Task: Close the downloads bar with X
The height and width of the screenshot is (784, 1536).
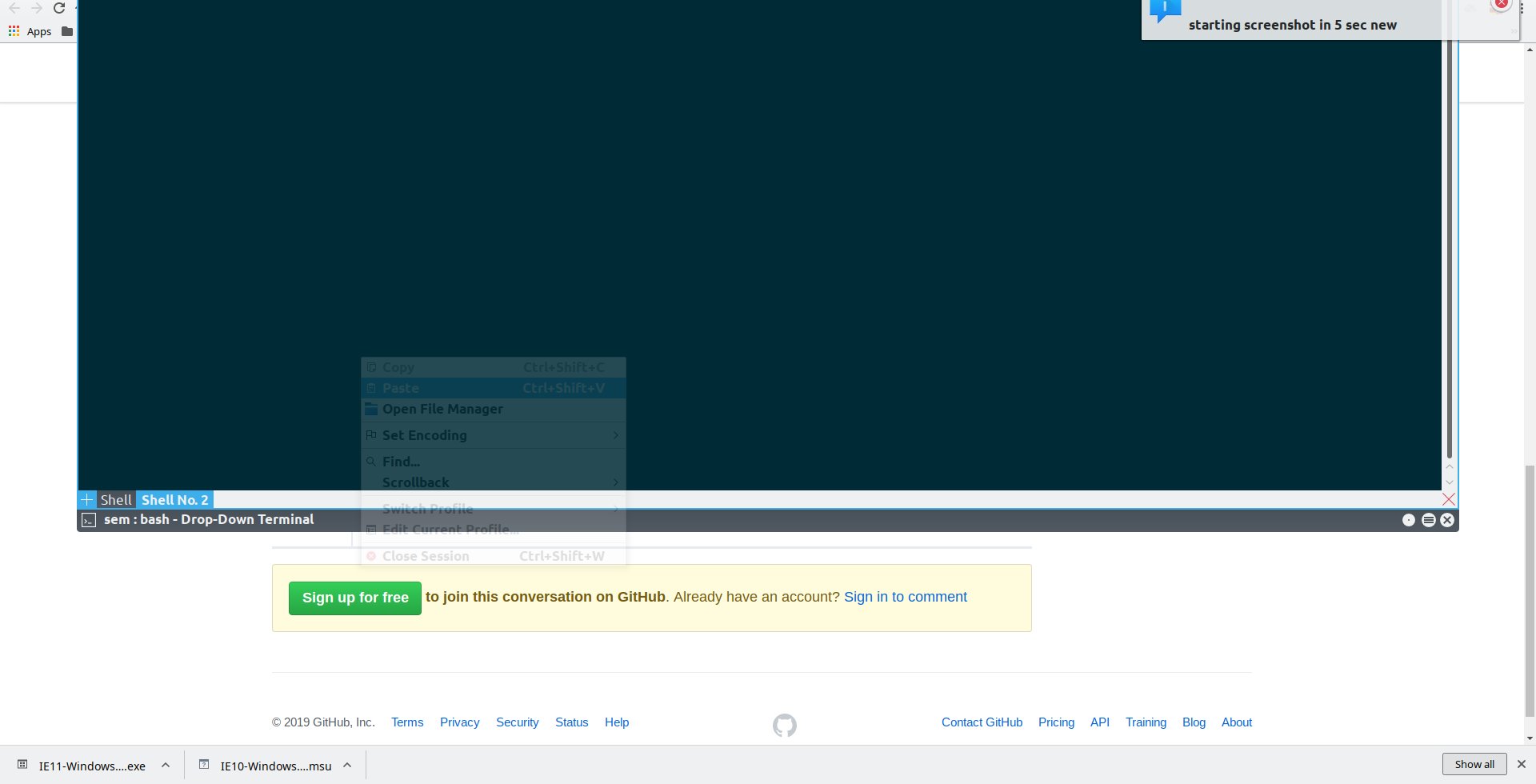Action: tap(1522, 764)
